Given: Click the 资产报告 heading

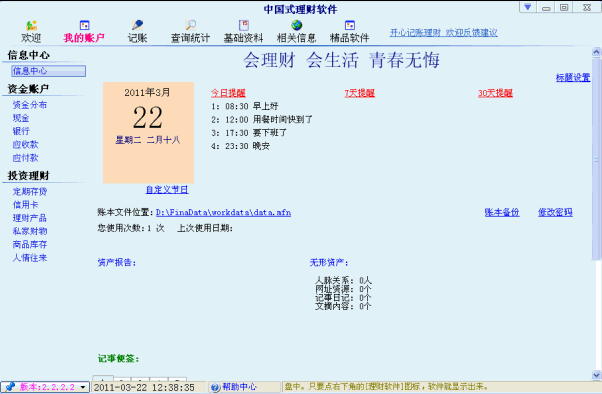Looking at the screenshot, I should [117, 263].
